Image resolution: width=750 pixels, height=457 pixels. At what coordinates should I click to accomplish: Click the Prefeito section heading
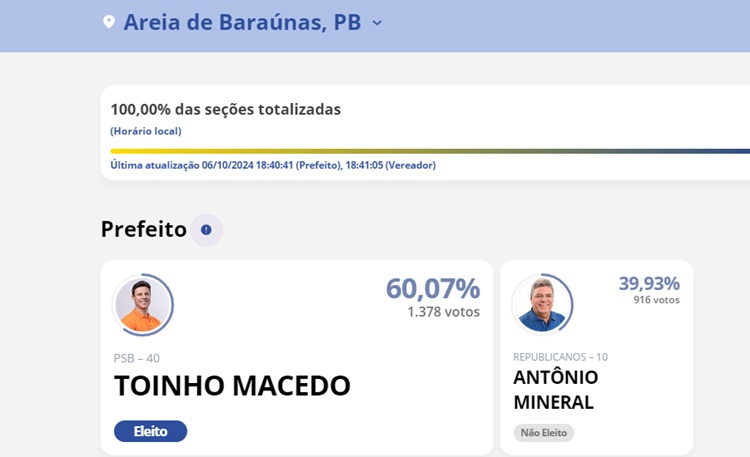pos(144,229)
